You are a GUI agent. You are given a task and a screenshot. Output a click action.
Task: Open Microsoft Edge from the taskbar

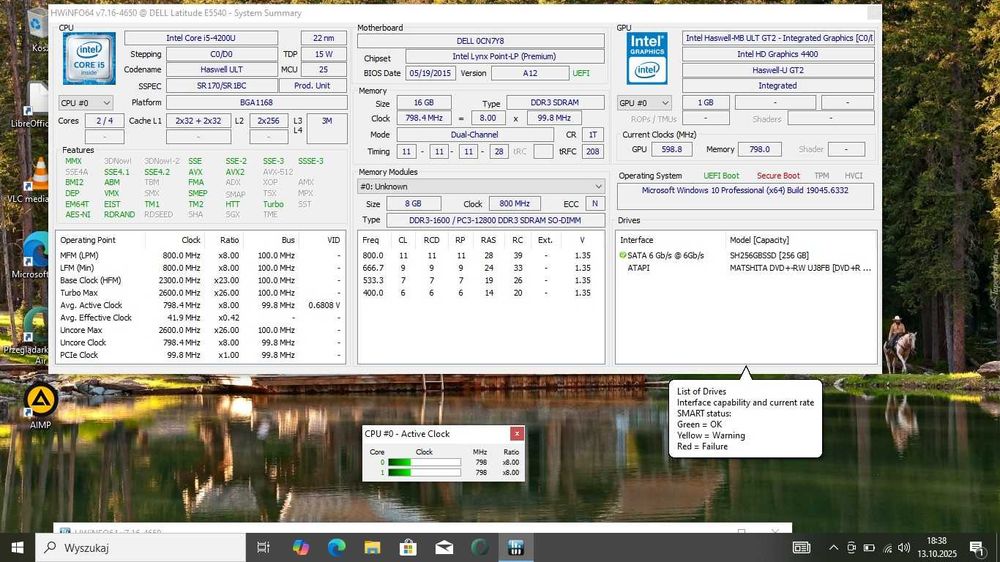coord(336,547)
